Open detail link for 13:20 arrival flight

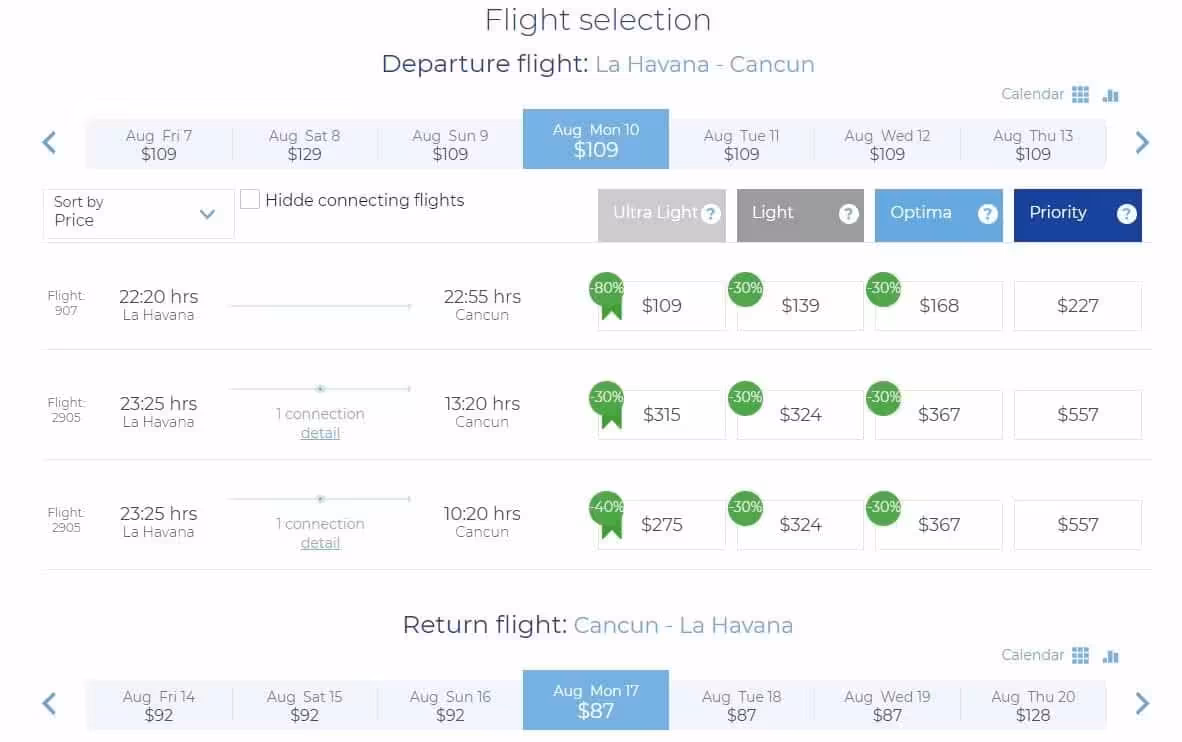coord(320,433)
